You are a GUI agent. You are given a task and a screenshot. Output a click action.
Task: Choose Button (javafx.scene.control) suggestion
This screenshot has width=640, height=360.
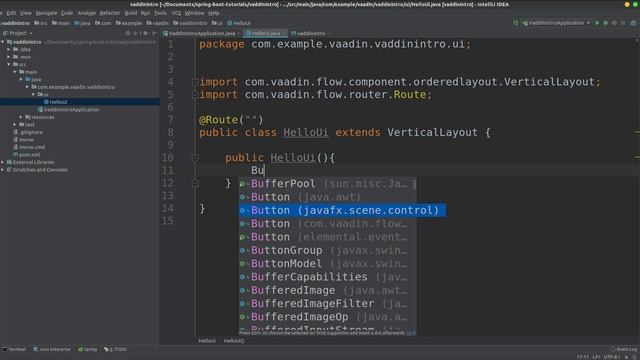tap(342, 210)
